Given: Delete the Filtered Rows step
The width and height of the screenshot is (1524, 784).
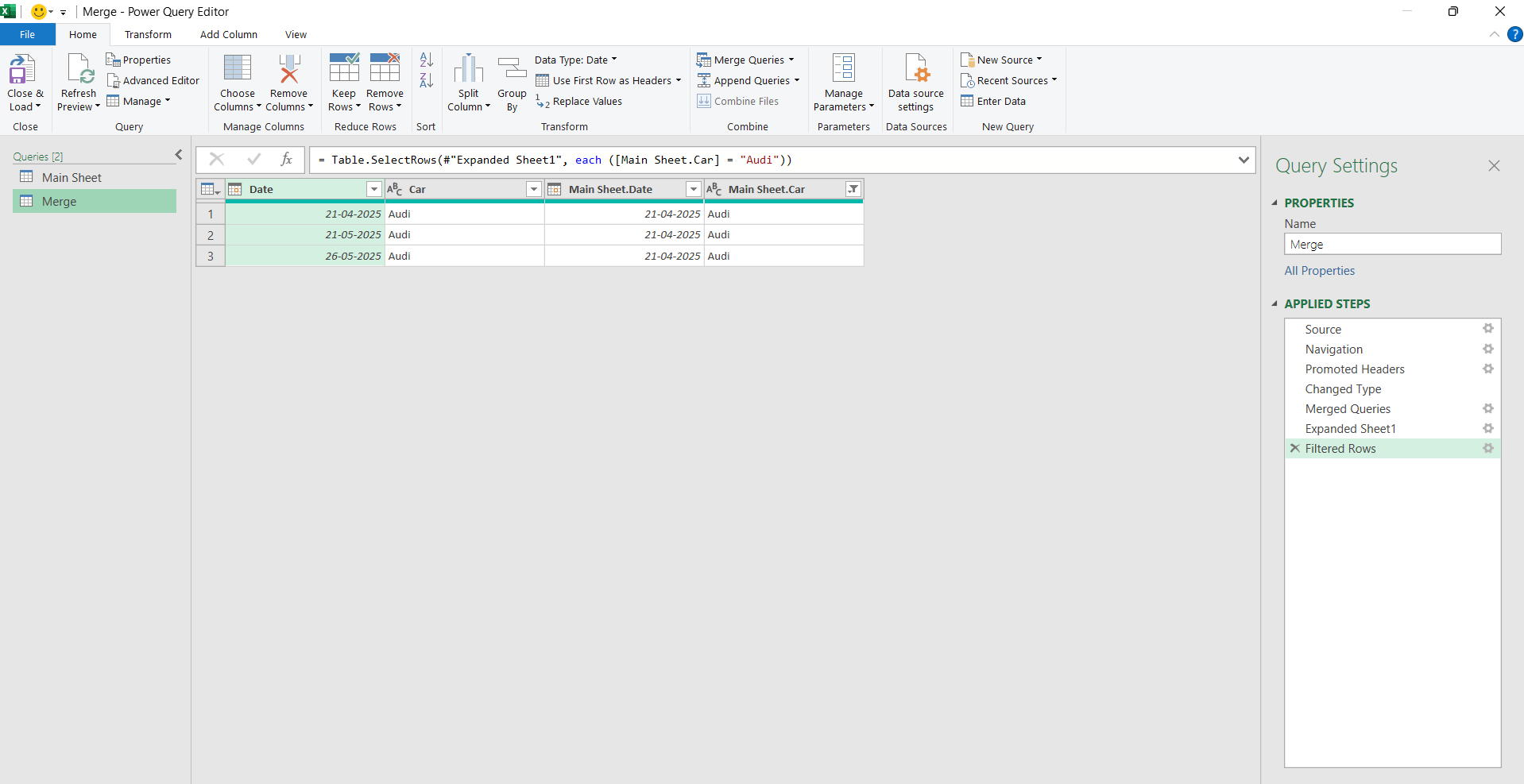Looking at the screenshot, I should 1295,448.
